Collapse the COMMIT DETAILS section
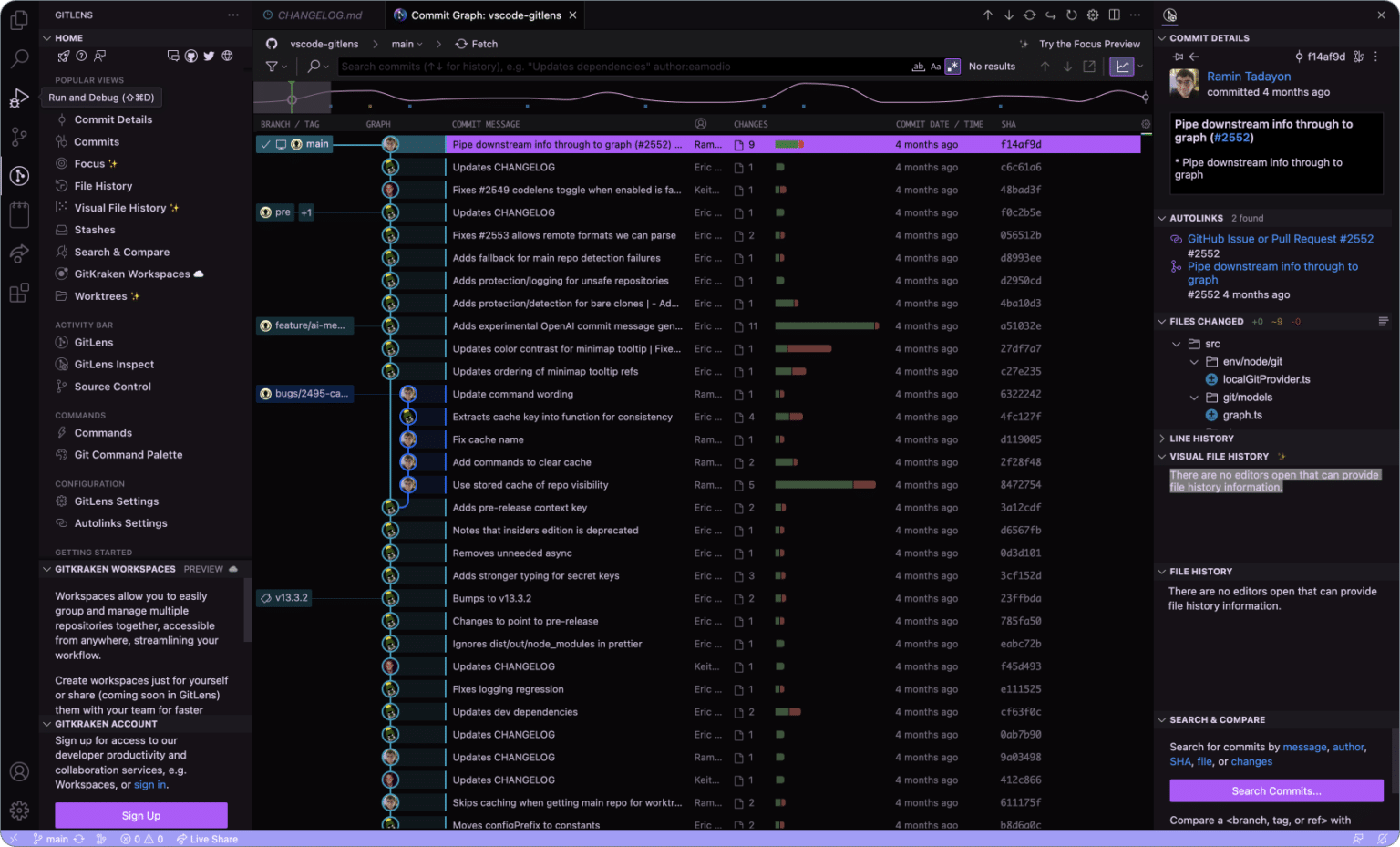Viewport: 1400px width, 847px height. tap(1164, 37)
